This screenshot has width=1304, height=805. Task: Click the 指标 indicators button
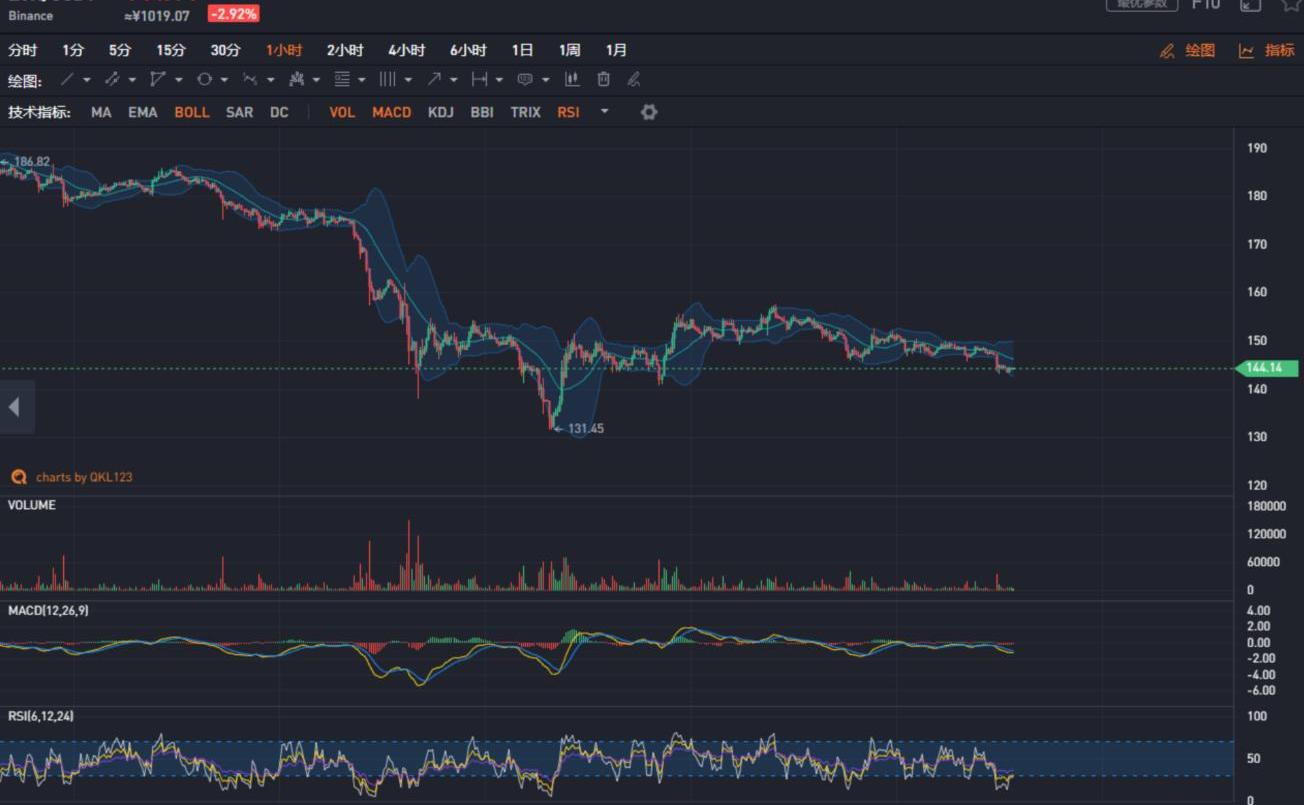(x=1266, y=50)
